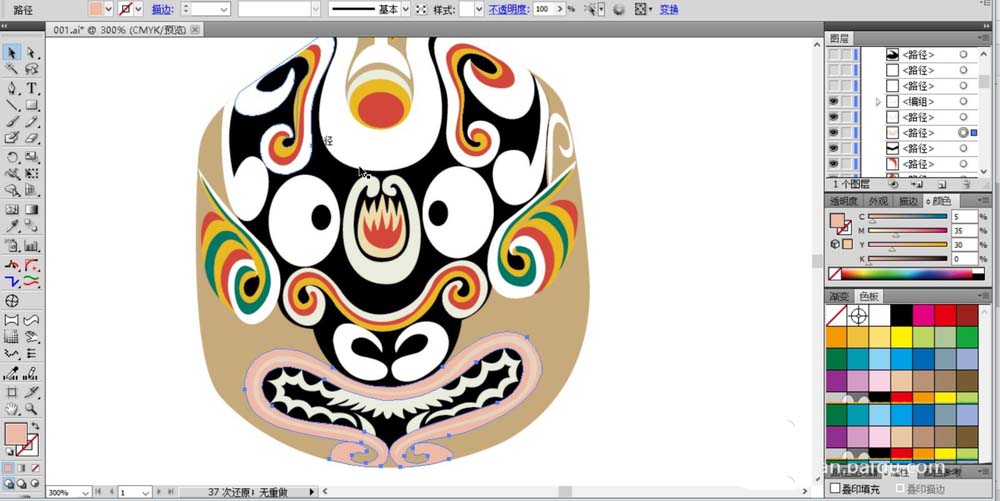This screenshot has height=501, width=1000.
Task: Pick the Magic Wand tool
Action: (12, 70)
